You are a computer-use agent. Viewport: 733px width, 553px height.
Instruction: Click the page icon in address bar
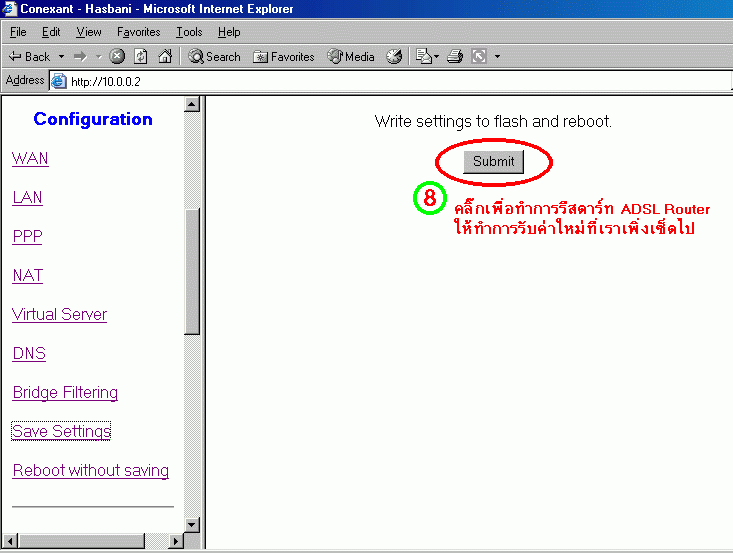58,81
